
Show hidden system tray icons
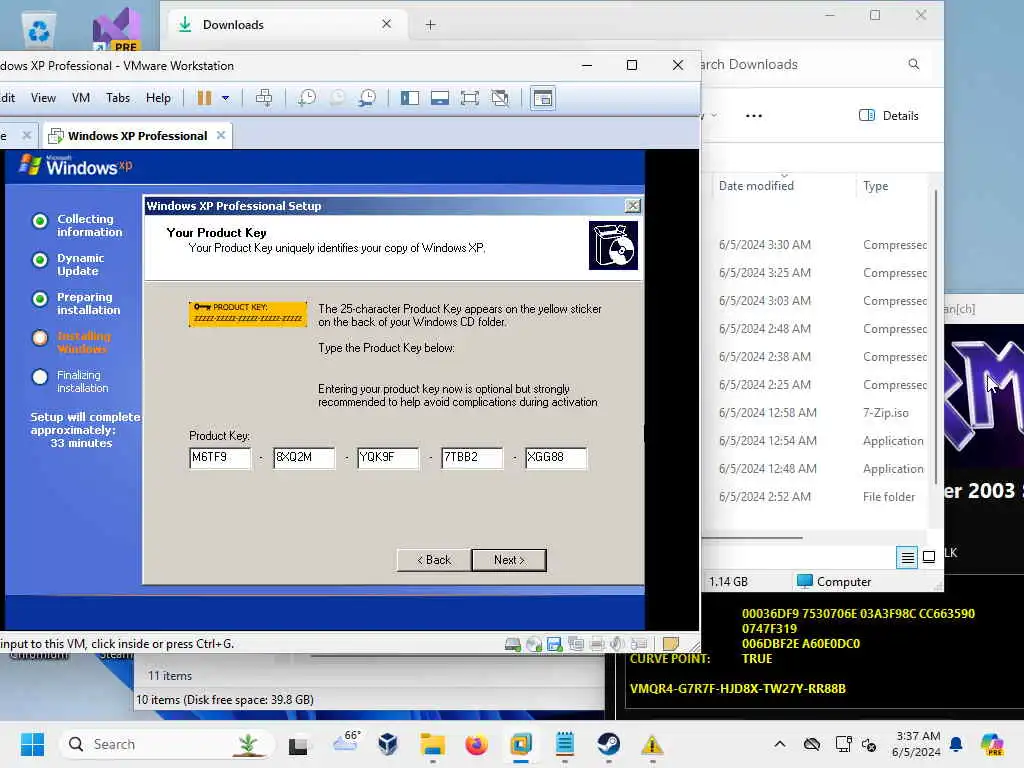pos(780,744)
